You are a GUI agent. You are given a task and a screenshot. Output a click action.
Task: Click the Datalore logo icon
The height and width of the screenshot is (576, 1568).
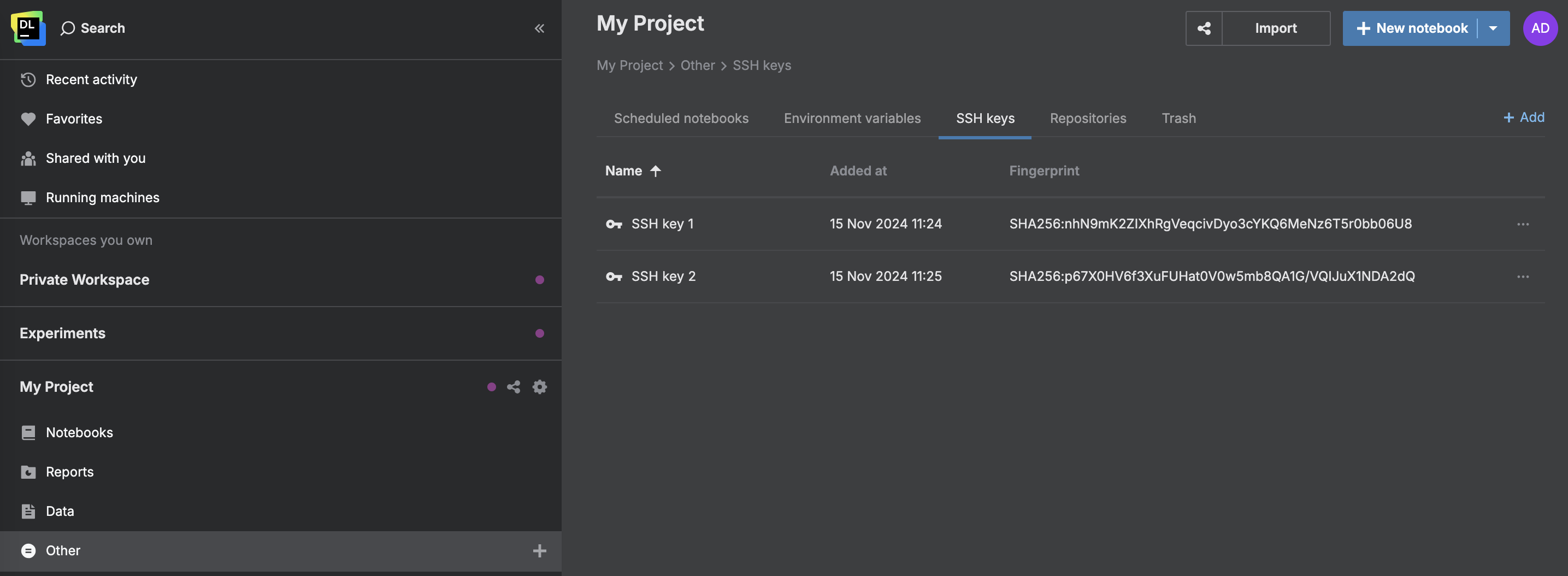tap(28, 28)
